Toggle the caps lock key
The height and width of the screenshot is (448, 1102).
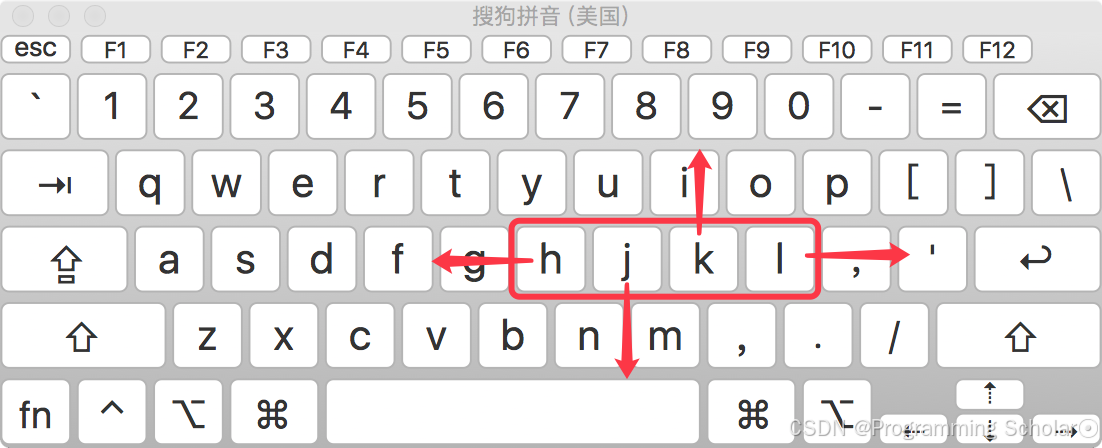click(65, 260)
